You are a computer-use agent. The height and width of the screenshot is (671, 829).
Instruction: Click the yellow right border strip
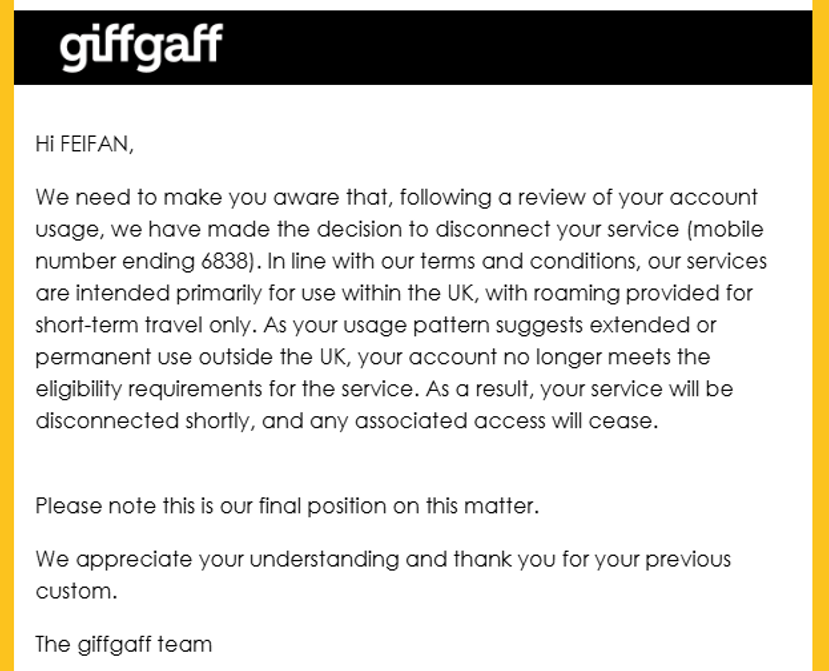click(821, 335)
